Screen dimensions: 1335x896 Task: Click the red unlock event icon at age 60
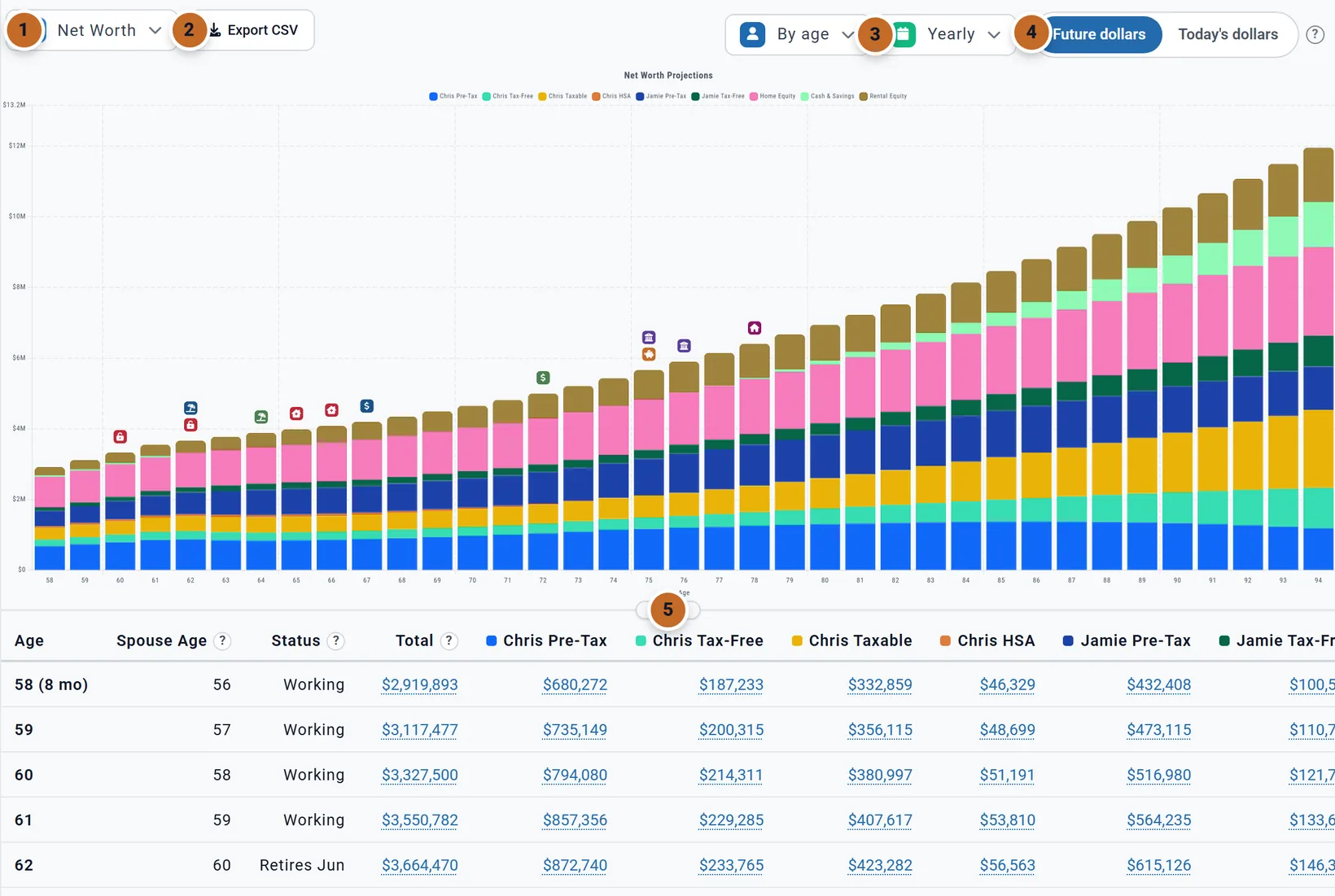[x=120, y=437]
